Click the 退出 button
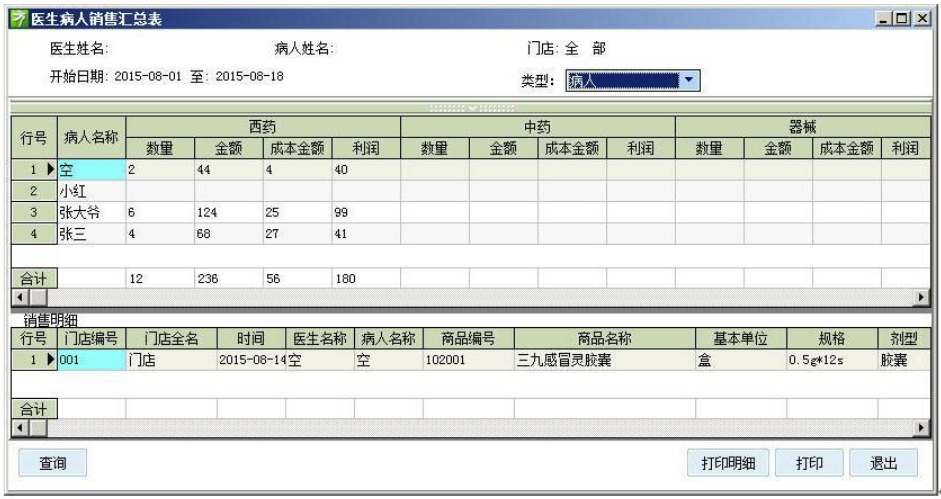Image resolution: width=941 pixels, height=499 pixels. [x=883, y=463]
